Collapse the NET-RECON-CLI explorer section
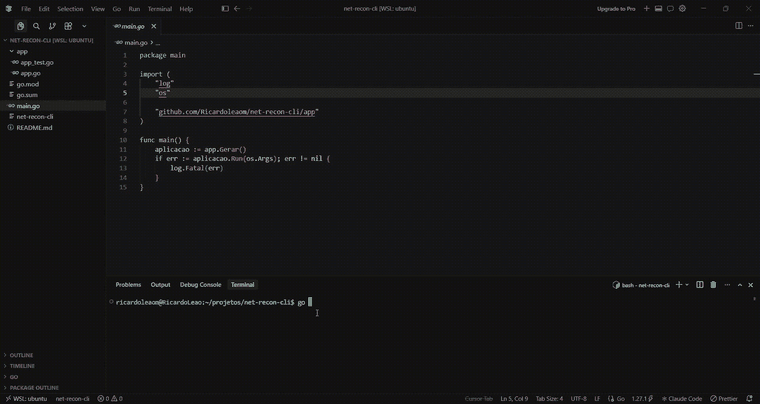This screenshot has width=760, height=404. pyautogui.click(x=53, y=40)
